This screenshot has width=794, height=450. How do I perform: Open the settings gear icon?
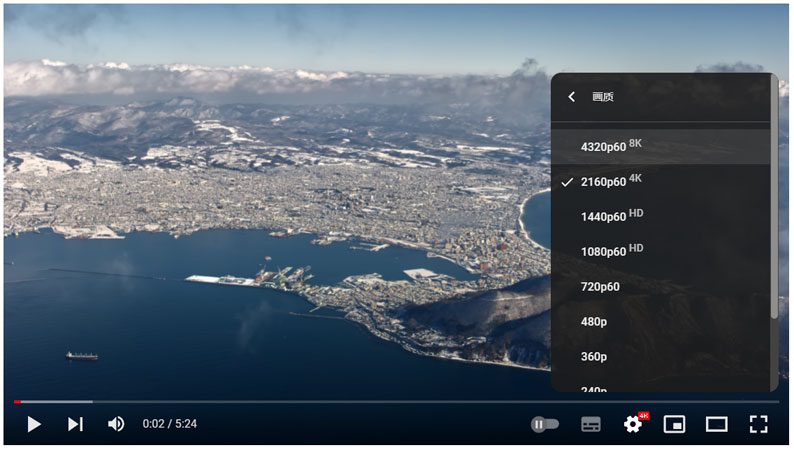[x=633, y=424]
